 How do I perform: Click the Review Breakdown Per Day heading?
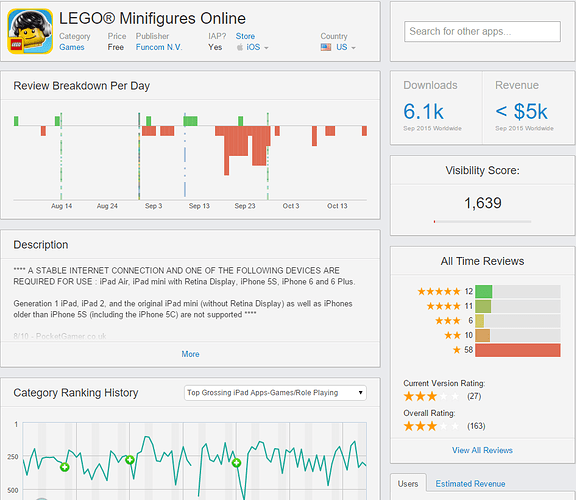click(x=82, y=86)
